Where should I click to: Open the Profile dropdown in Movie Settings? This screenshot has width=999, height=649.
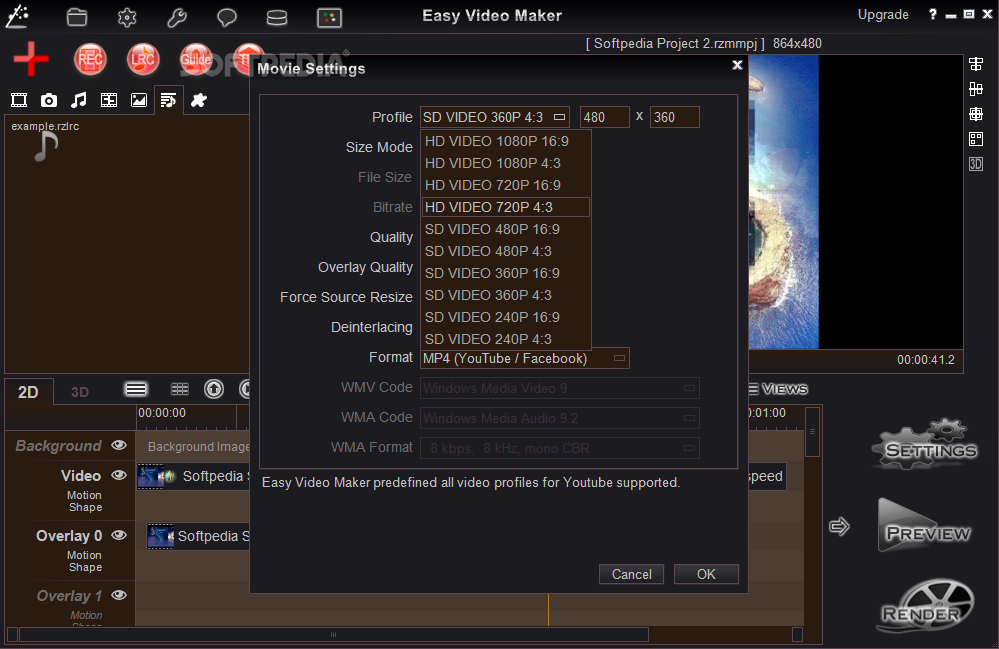(494, 117)
